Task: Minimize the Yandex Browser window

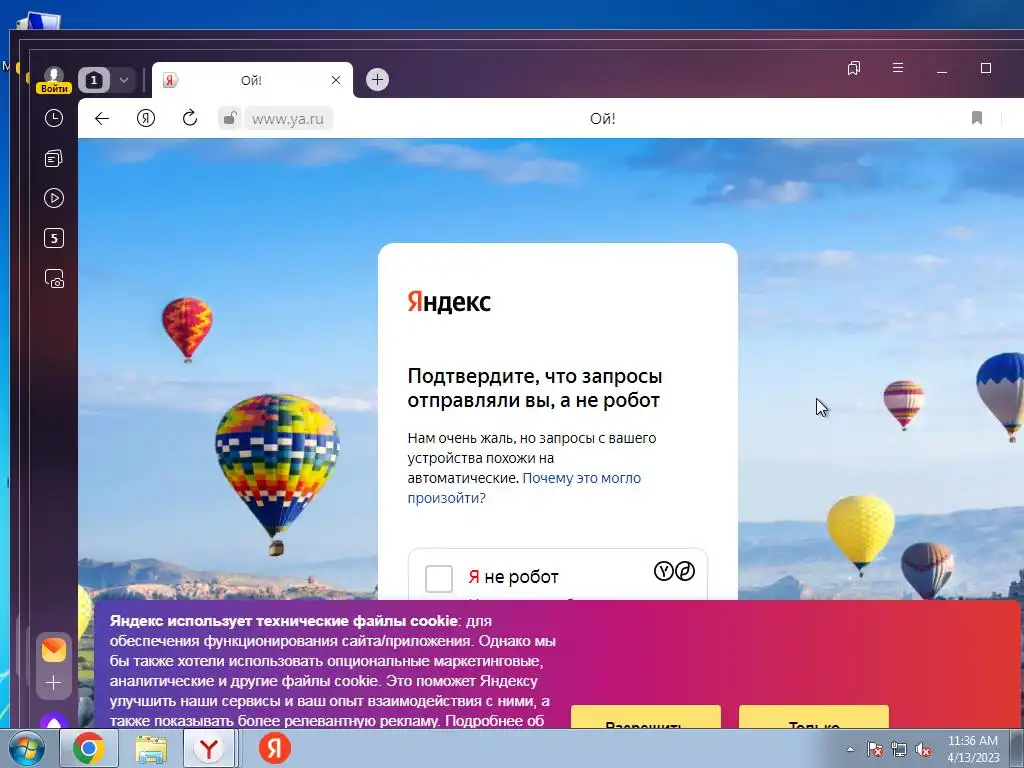Action: (x=942, y=69)
